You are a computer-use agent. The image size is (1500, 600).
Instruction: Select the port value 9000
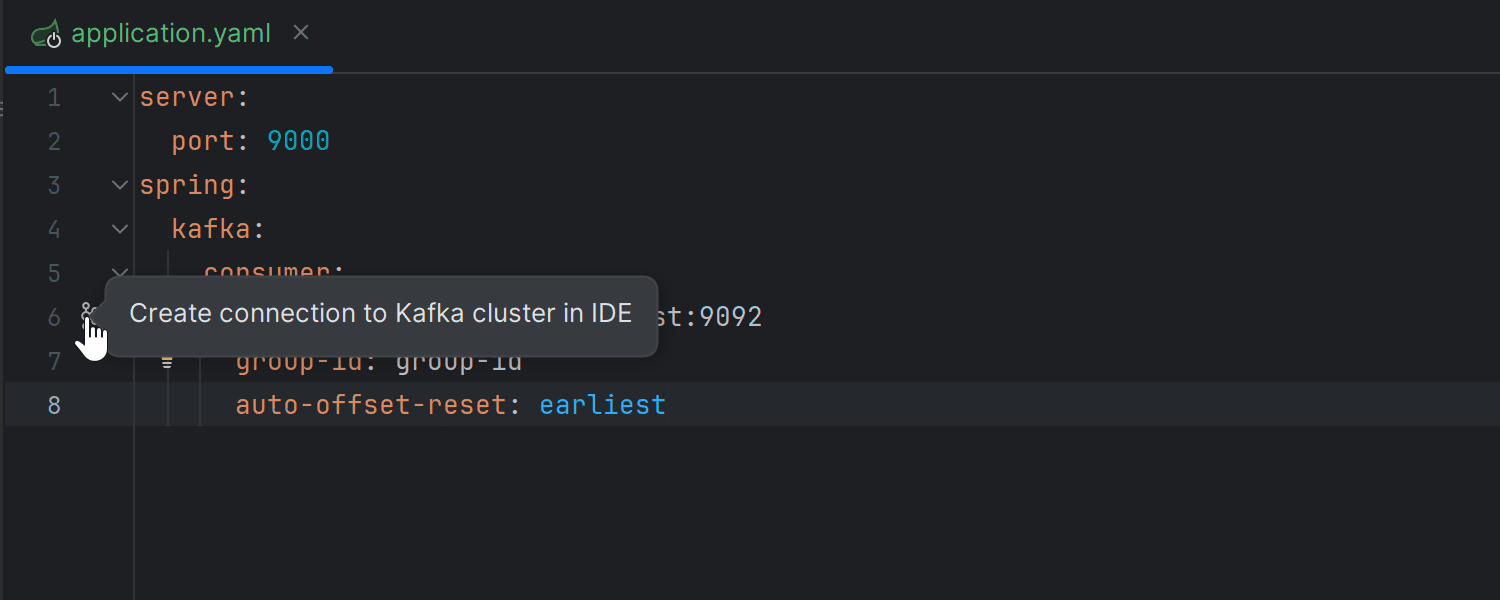click(x=298, y=140)
